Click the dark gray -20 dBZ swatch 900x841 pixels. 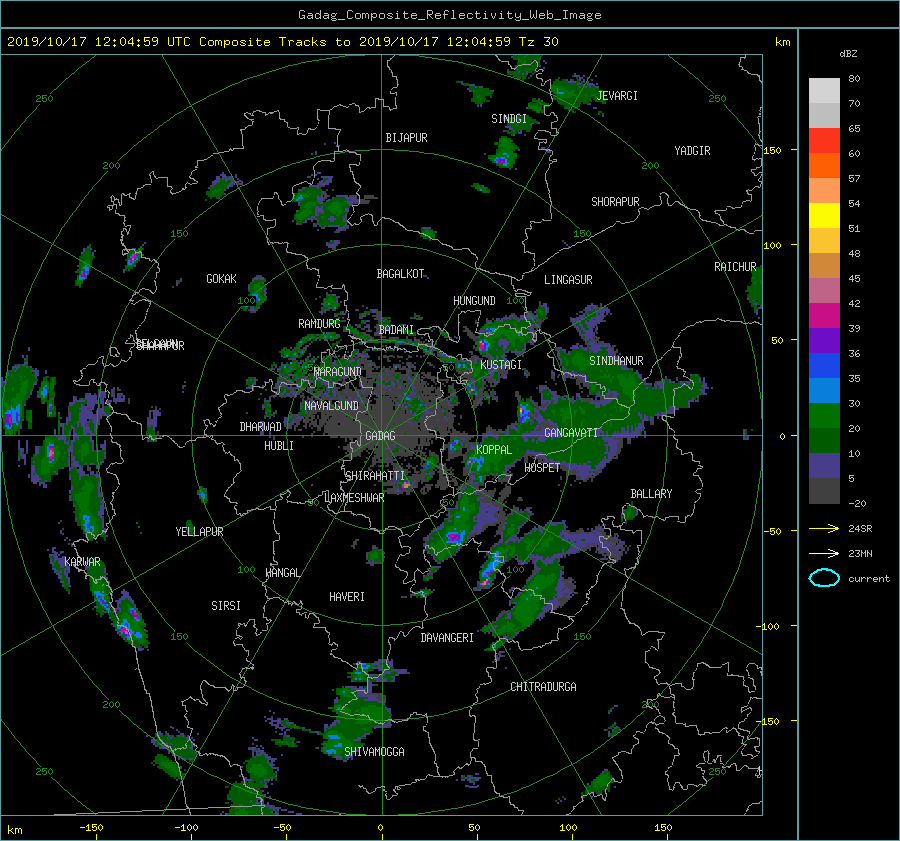[824, 491]
